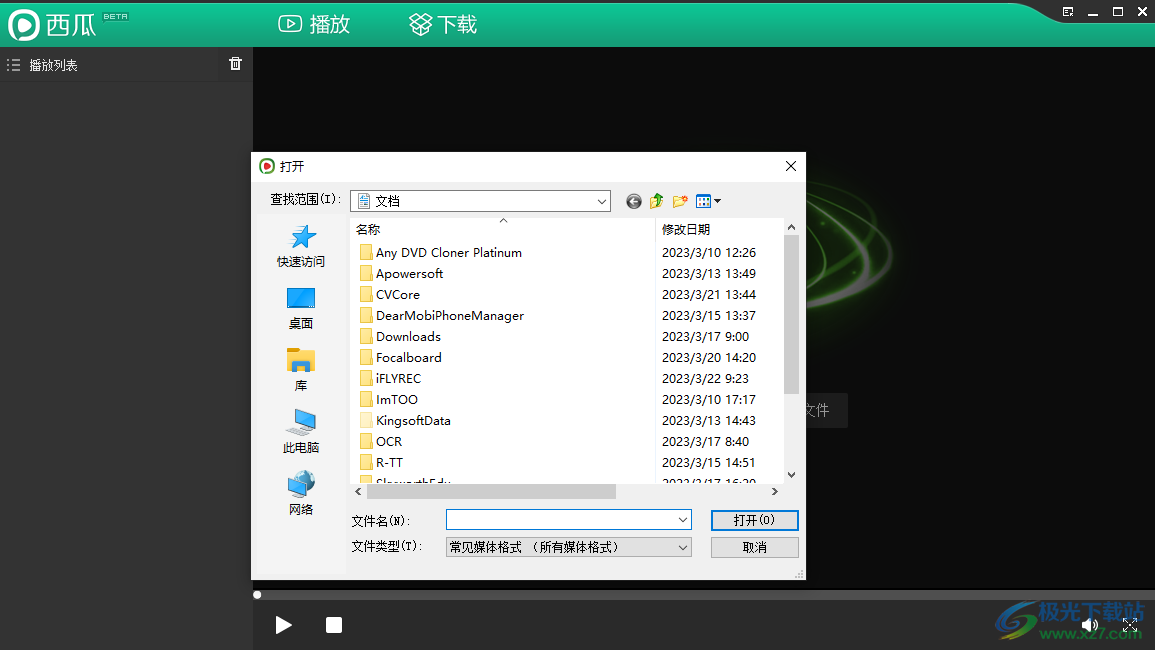Image resolution: width=1155 pixels, height=650 pixels.
Task: Toggle fullscreen playback mode
Action: pos(1131,624)
